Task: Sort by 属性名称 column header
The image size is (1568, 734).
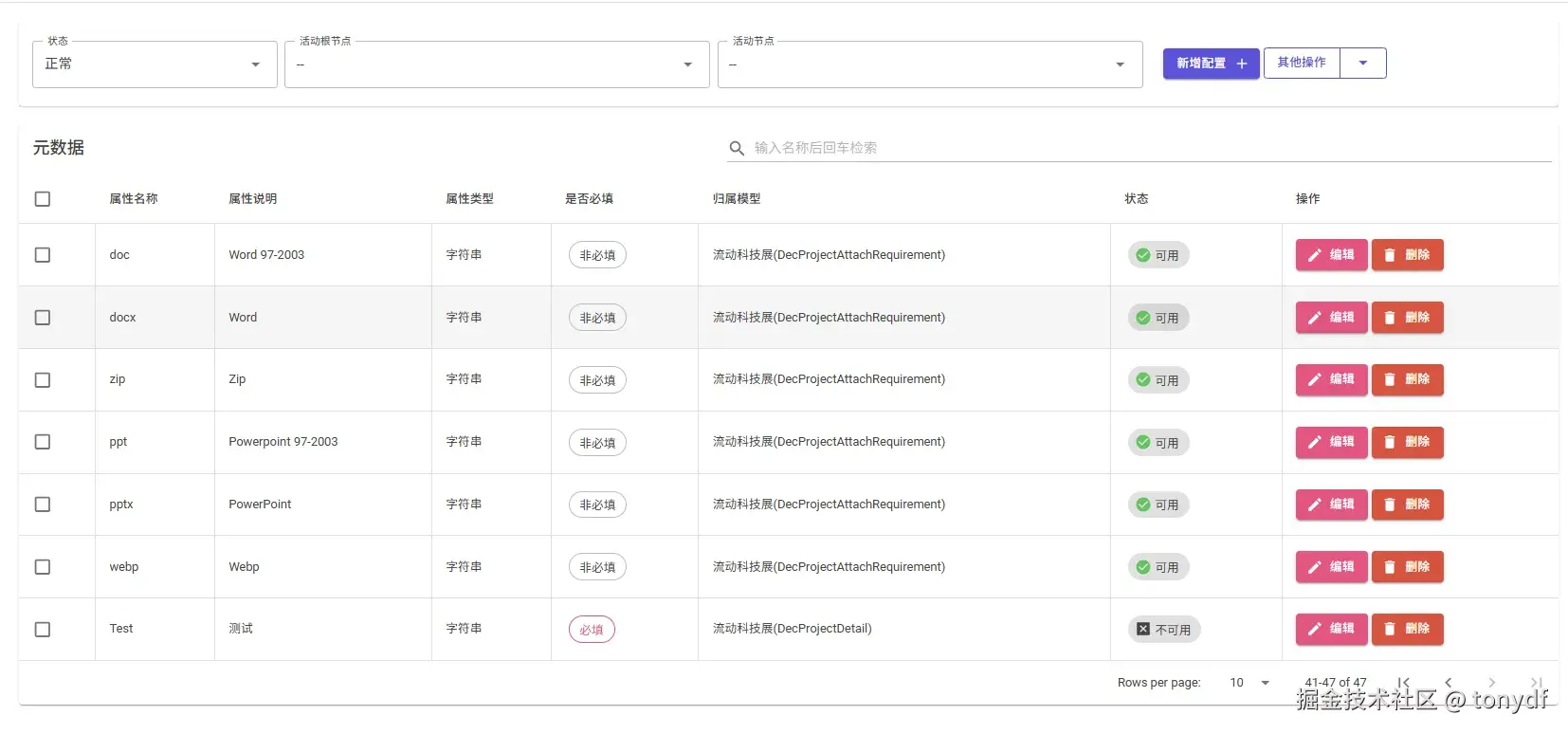Action: pos(134,199)
